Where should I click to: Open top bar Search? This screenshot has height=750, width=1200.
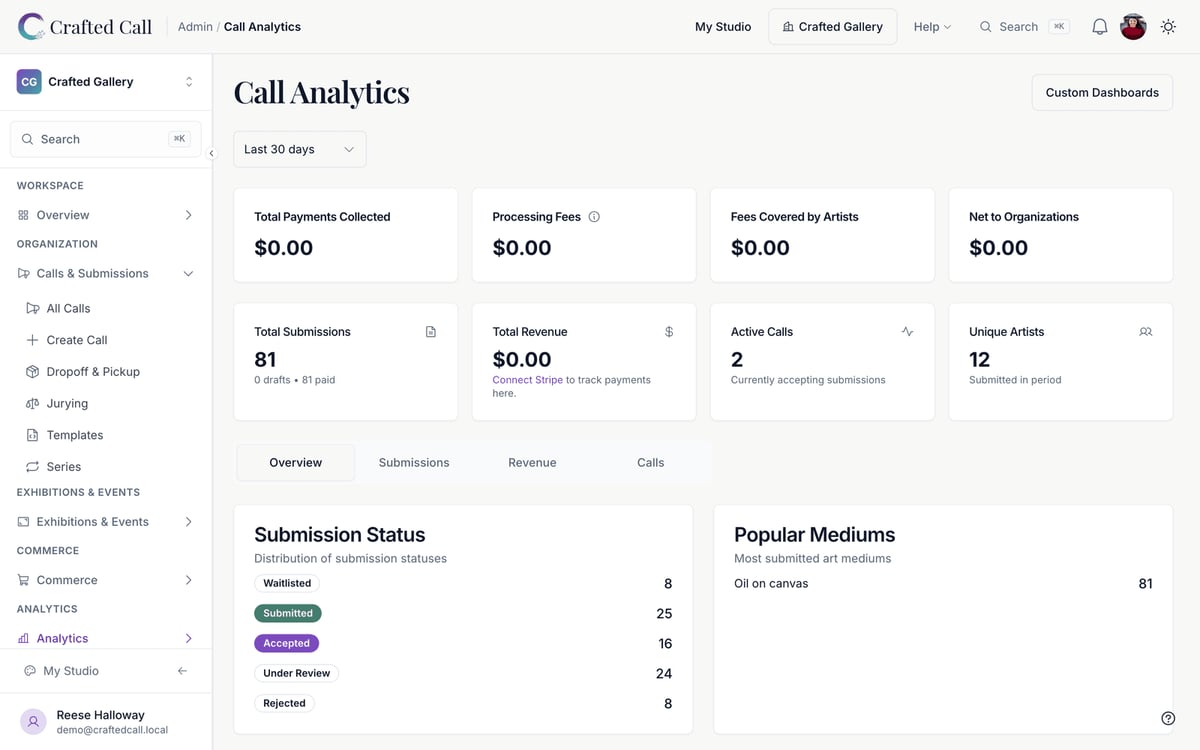pyautogui.click(x=1023, y=27)
